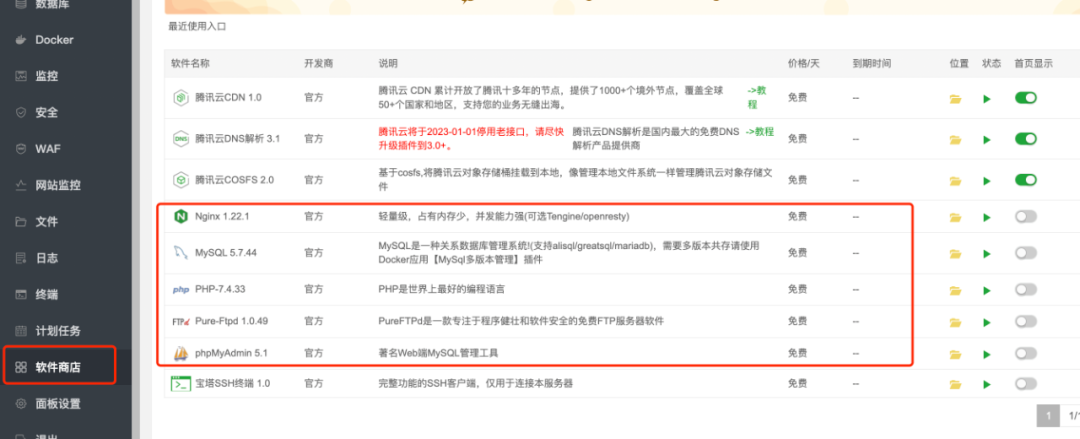This screenshot has height=439, width=1080.
Task: Click the 宝塔SSH终端 1.0 software name
Action: click(233, 384)
